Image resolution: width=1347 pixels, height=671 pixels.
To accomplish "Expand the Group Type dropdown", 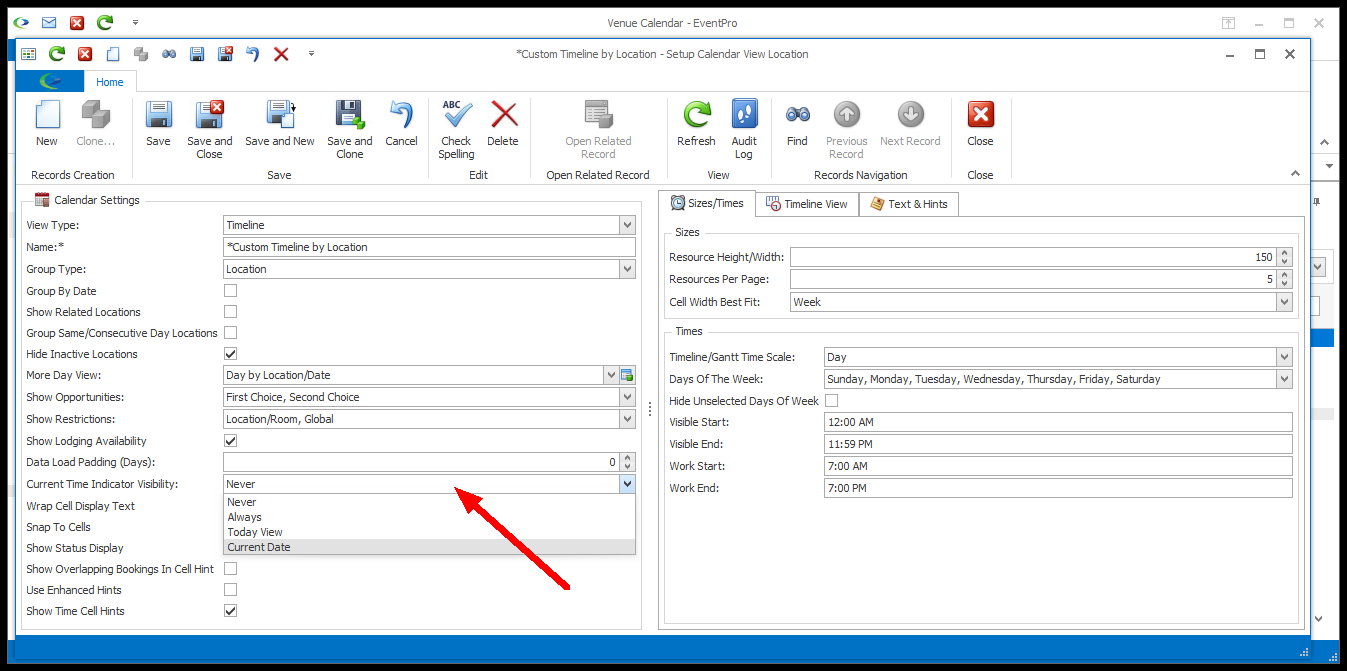I will [x=627, y=269].
